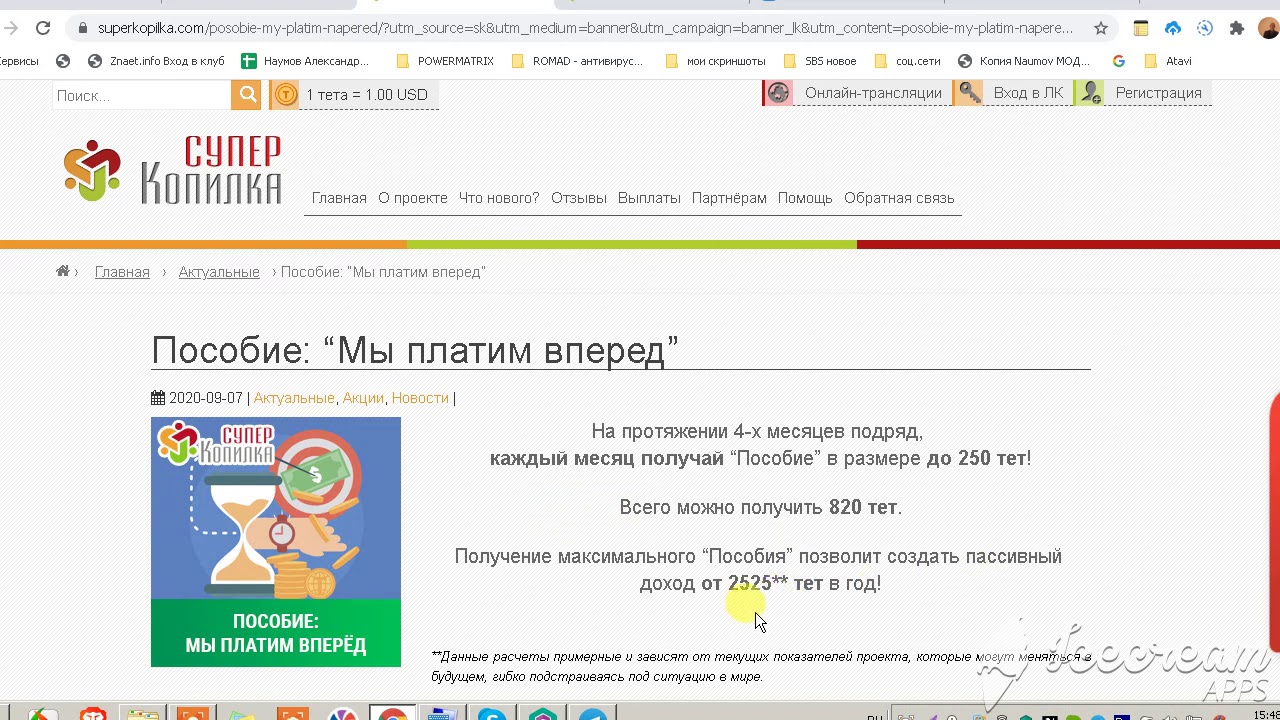Click the breadcrumb text Пособие: "Мы платим вперед"
1280x720 pixels.
click(383, 272)
